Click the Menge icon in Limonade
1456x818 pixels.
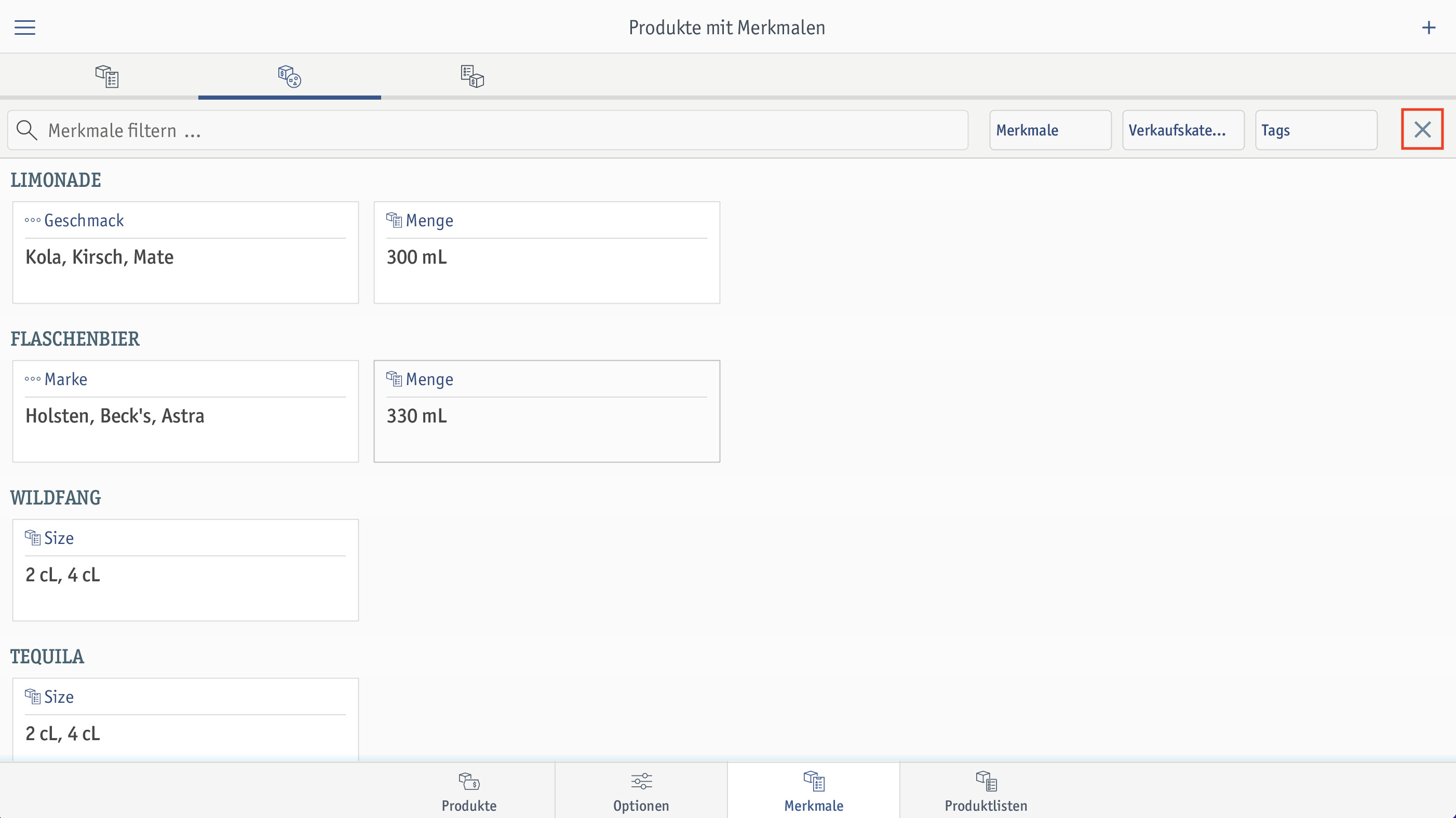pyautogui.click(x=394, y=220)
